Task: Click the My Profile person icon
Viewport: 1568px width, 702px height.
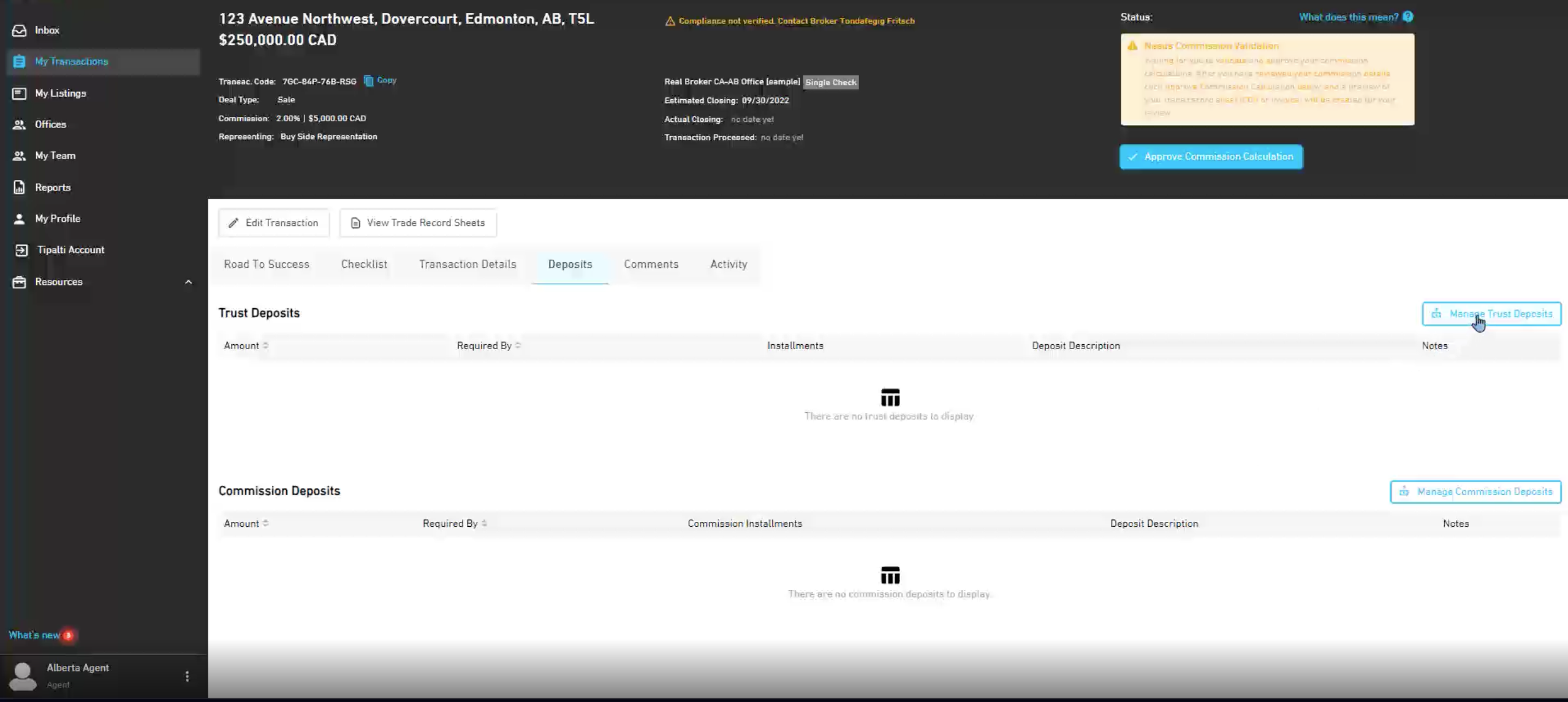Action: click(20, 219)
